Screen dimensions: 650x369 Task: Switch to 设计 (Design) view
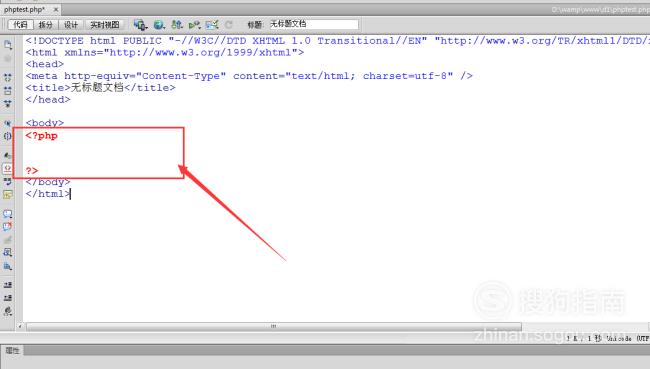pyautogui.click(x=71, y=25)
